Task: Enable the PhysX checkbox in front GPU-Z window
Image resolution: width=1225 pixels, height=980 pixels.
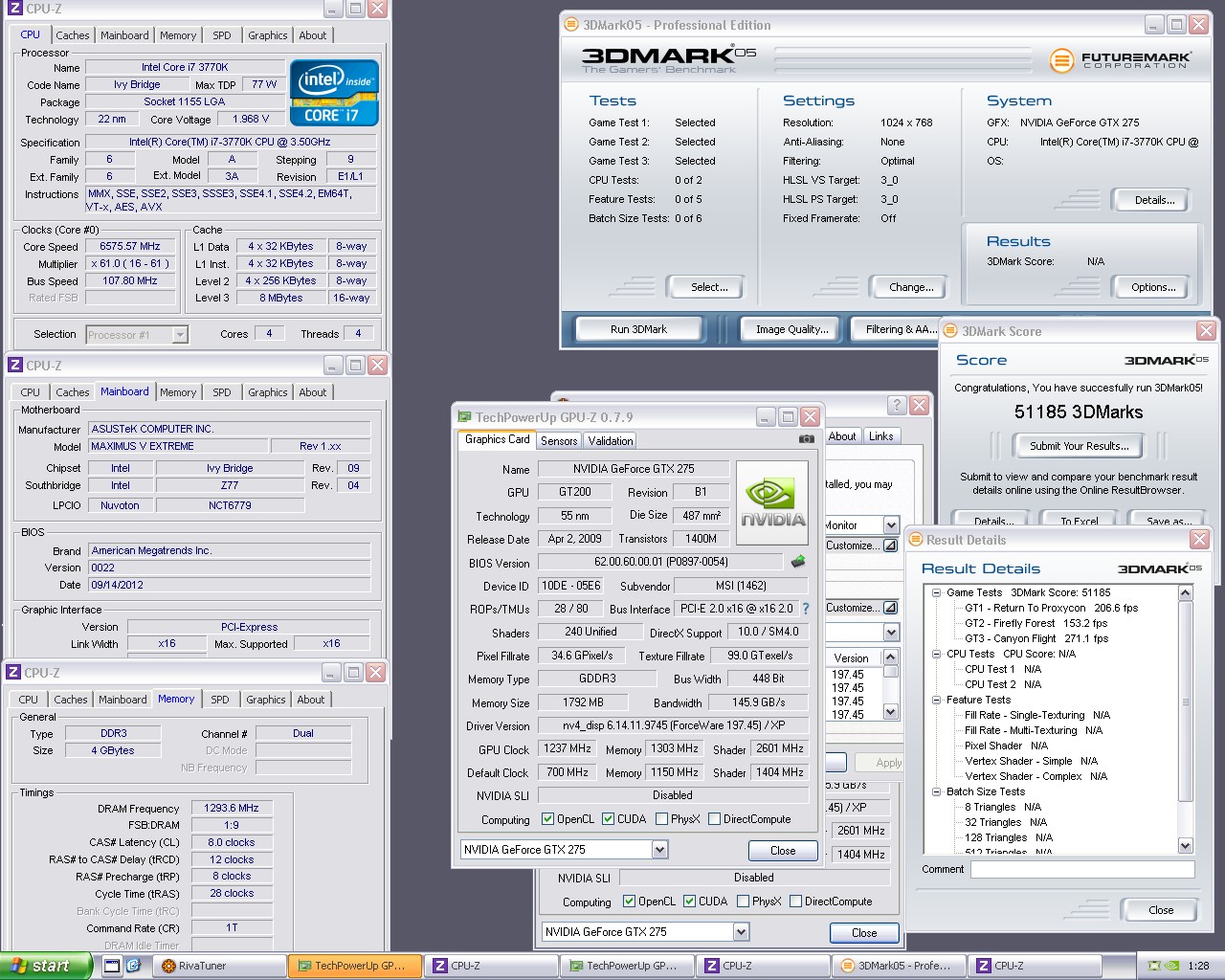Action: (662, 819)
